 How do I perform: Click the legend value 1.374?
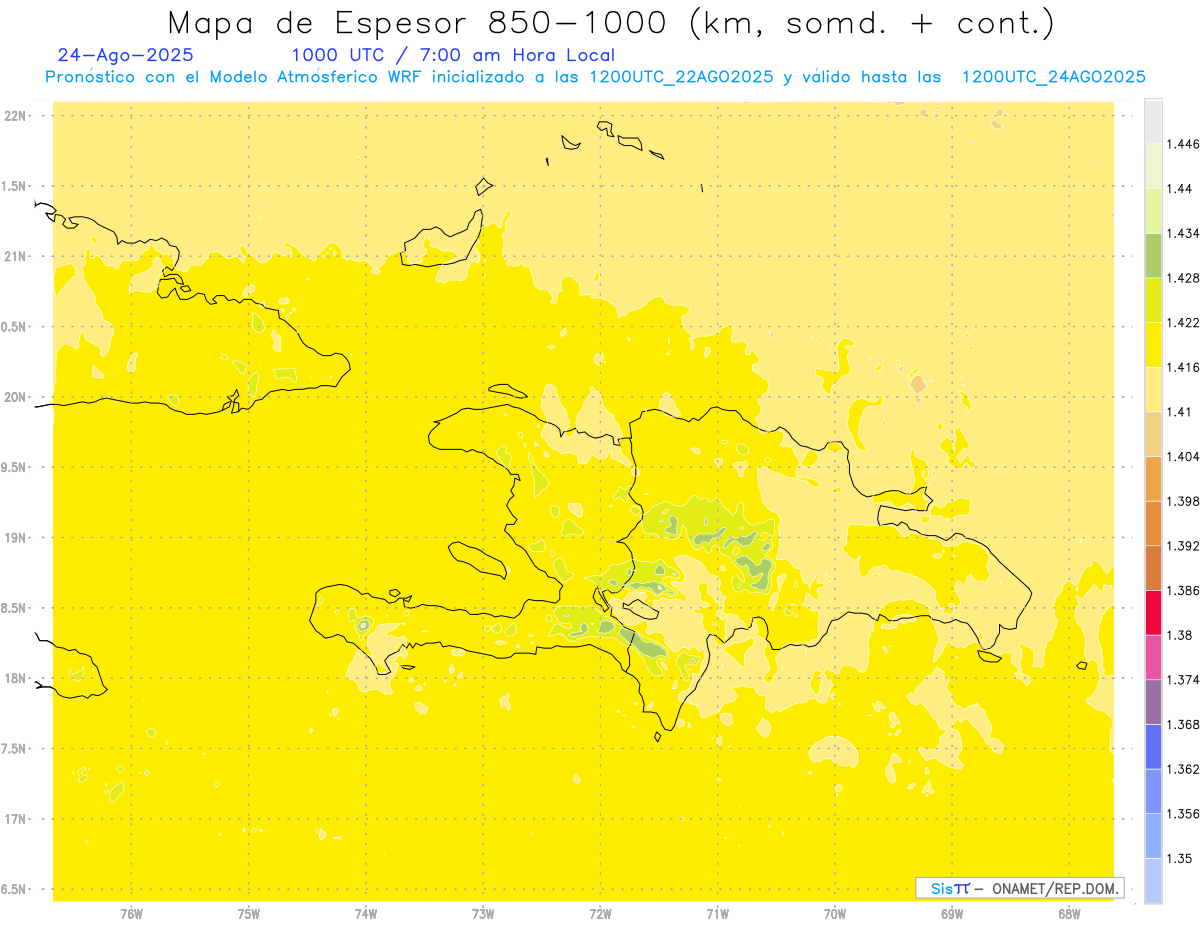coord(1183,680)
